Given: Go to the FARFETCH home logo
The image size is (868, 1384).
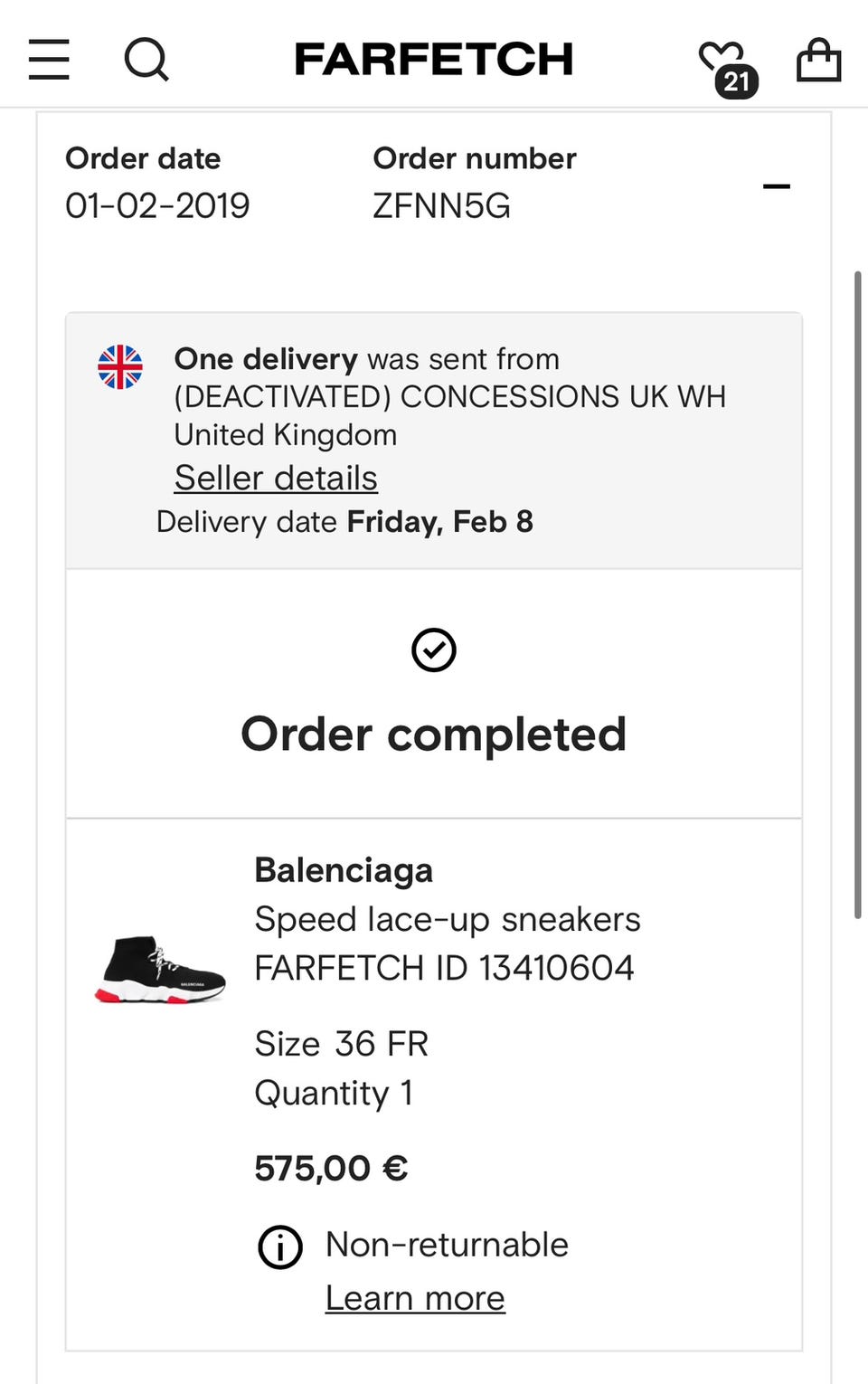Looking at the screenshot, I should (x=434, y=60).
